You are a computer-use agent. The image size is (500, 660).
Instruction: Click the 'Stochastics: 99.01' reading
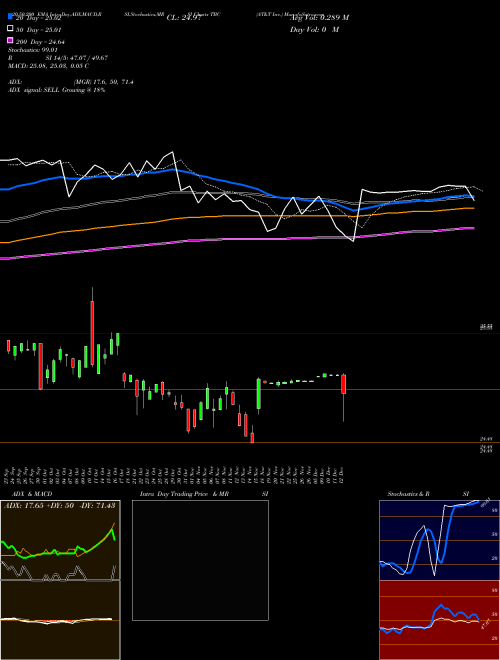[32, 50]
